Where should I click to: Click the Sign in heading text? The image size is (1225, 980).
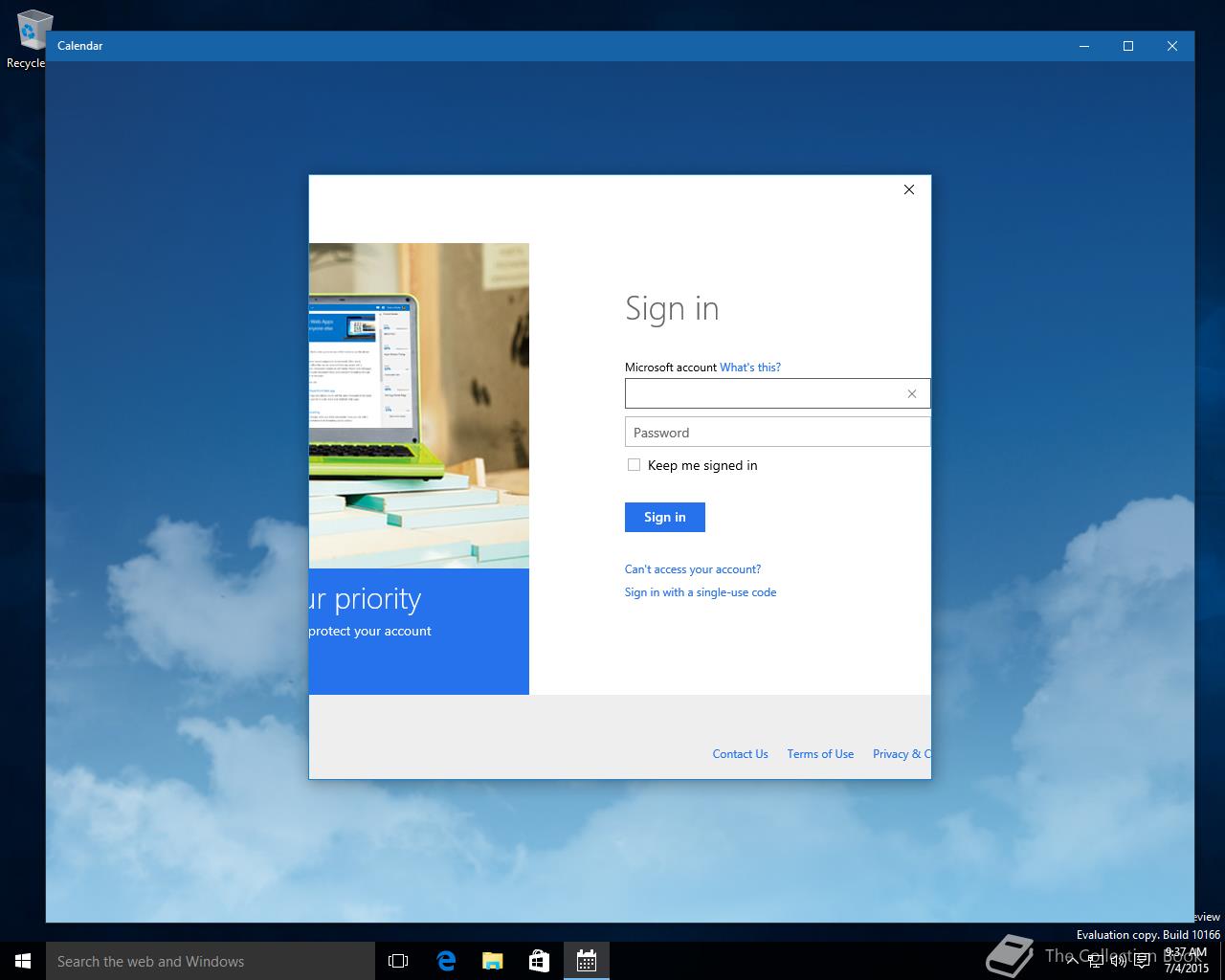pyautogui.click(x=672, y=309)
